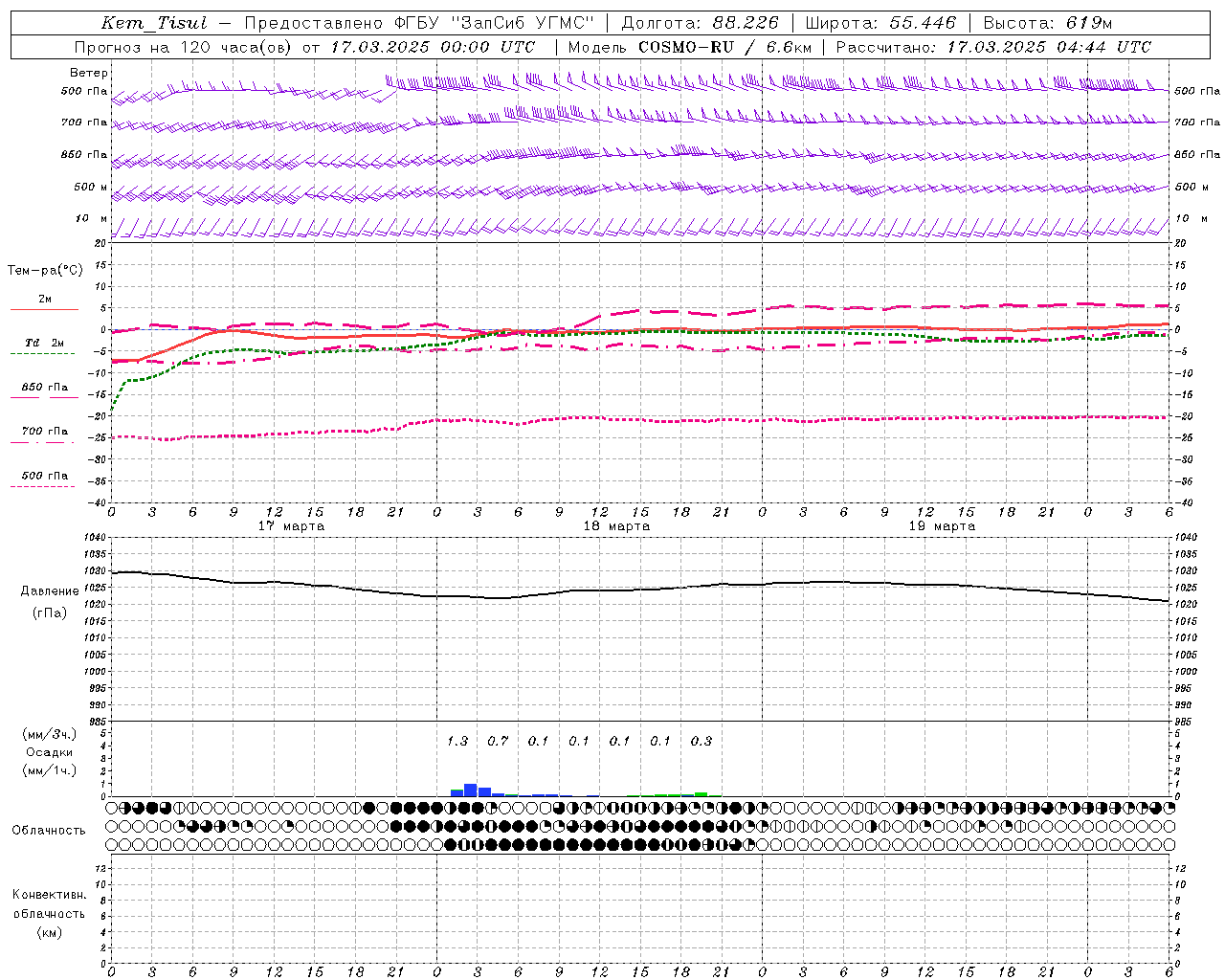The image size is (1225, 980).
Task: Click the 19 марта date label
Action: 942,526
